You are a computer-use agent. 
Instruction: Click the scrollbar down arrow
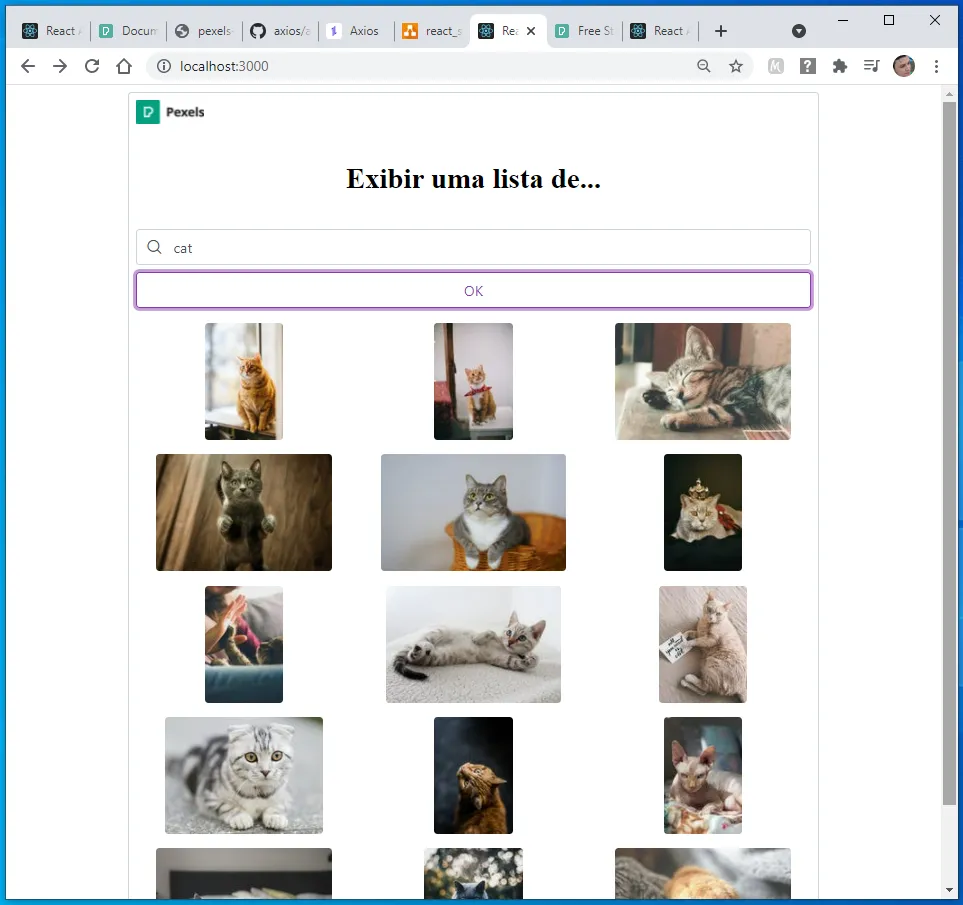949,890
